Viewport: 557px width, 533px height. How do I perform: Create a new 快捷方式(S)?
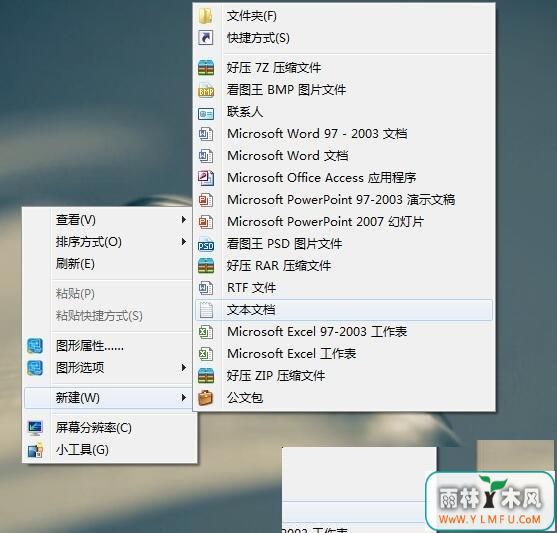258,38
